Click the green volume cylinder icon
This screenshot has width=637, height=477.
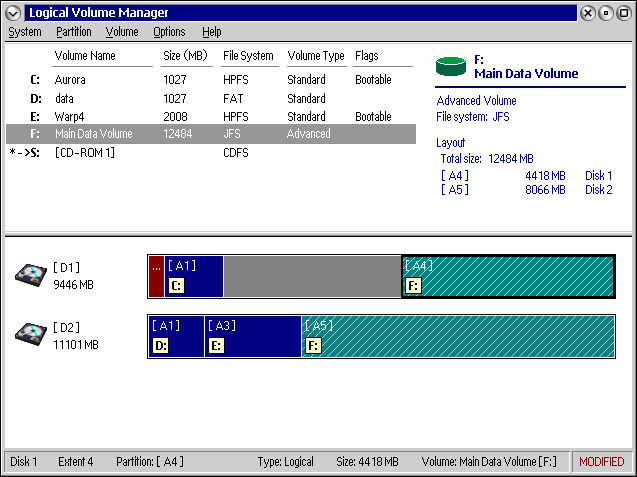coord(451,66)
